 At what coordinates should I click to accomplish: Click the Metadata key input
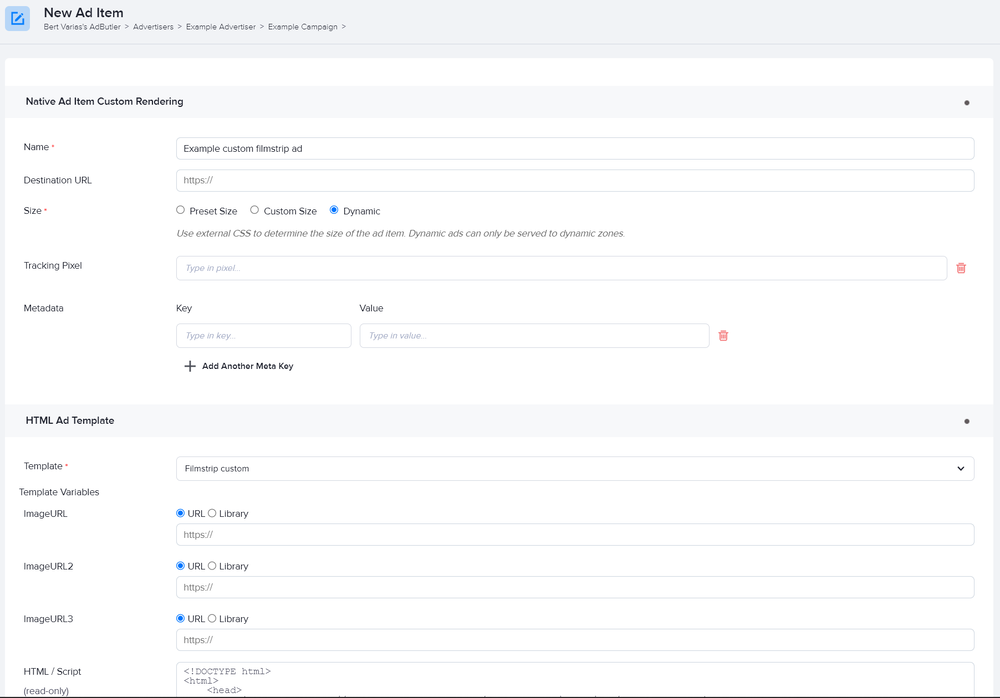click(x=263, y=336)
